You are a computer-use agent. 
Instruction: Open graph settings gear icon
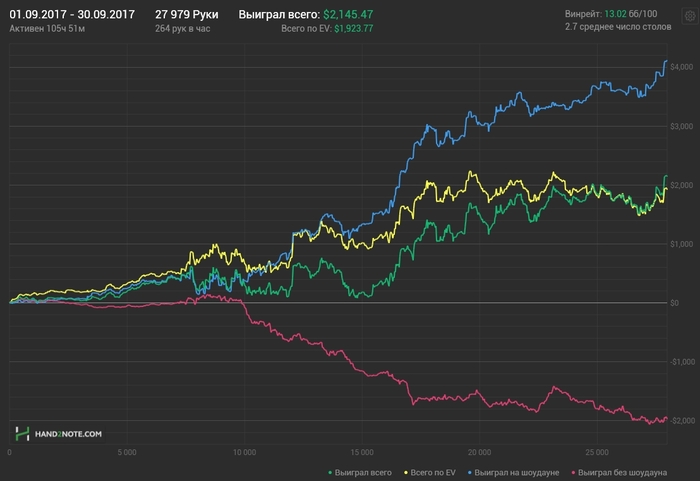(689, 17)
